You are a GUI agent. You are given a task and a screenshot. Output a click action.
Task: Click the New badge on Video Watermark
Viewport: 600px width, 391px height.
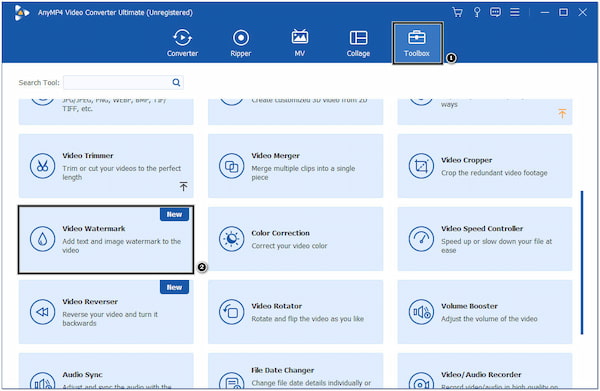174,215
